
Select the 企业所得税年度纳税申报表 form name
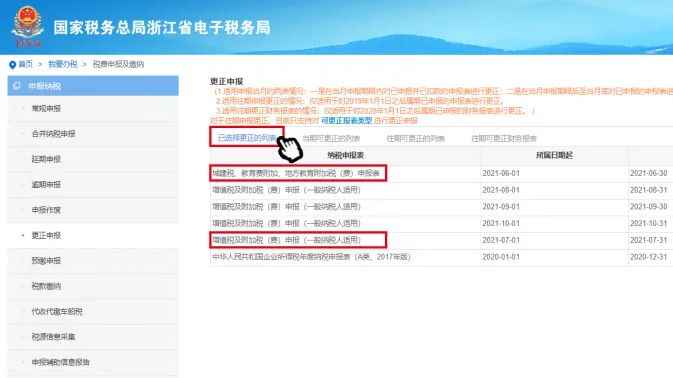(x=311, y=257)
